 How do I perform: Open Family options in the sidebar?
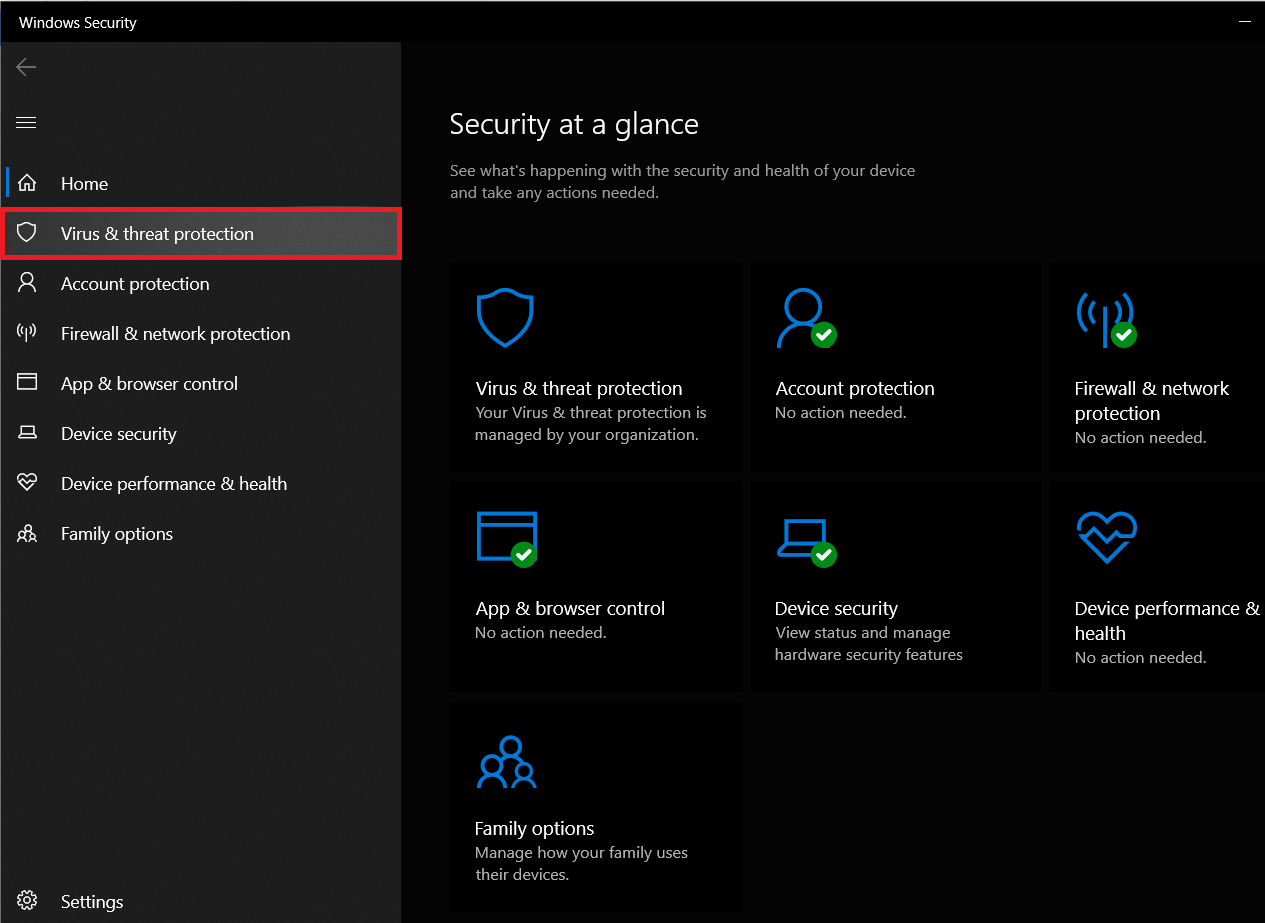tap(201, 534)
